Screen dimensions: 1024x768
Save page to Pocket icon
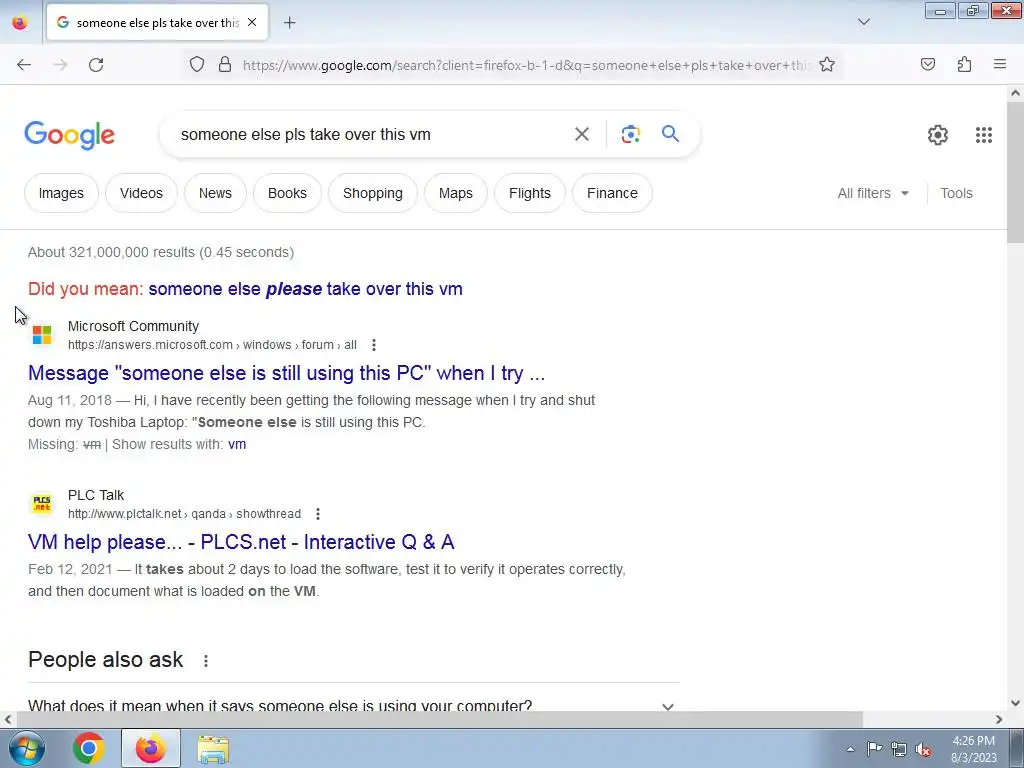coord(927,64)
